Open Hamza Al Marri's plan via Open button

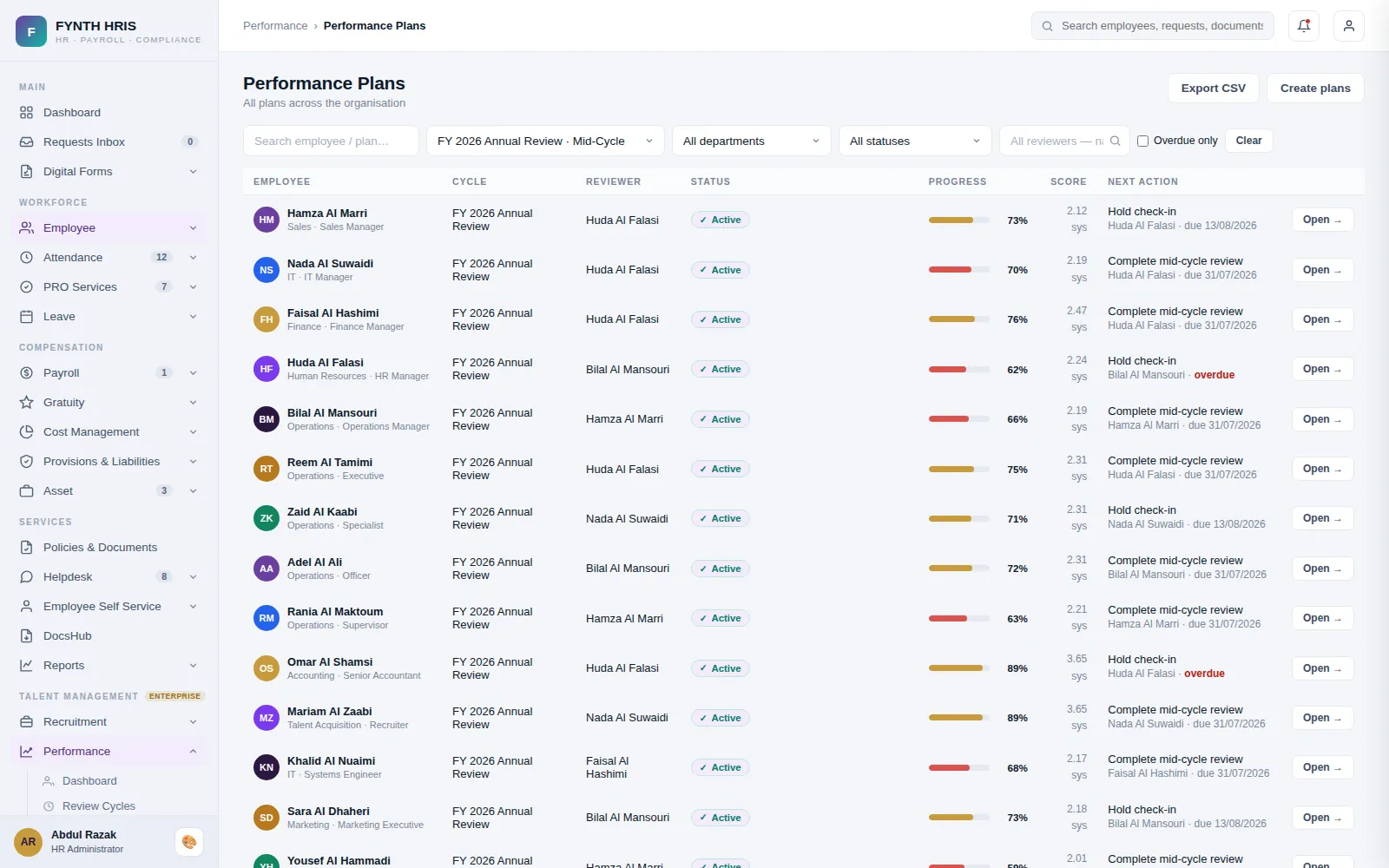(1322, 220)
